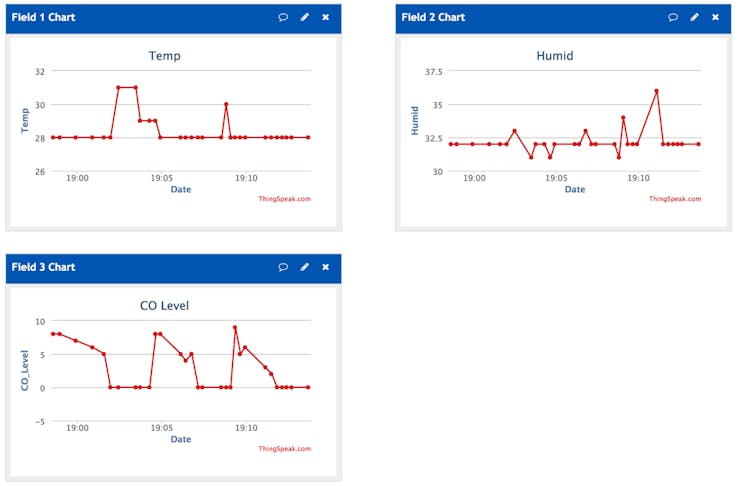Close the Field 1 Chart widget
This screenshot has height=486, width=740.
point(326,17)
